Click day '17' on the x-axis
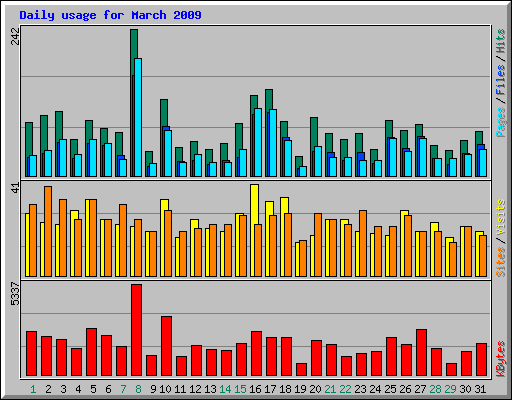The image size is (512, 400). pos(270,389)
